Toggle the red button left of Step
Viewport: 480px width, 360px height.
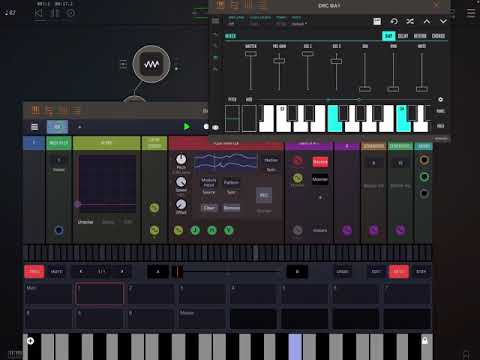pyautogui.click(x=399, y=272)
